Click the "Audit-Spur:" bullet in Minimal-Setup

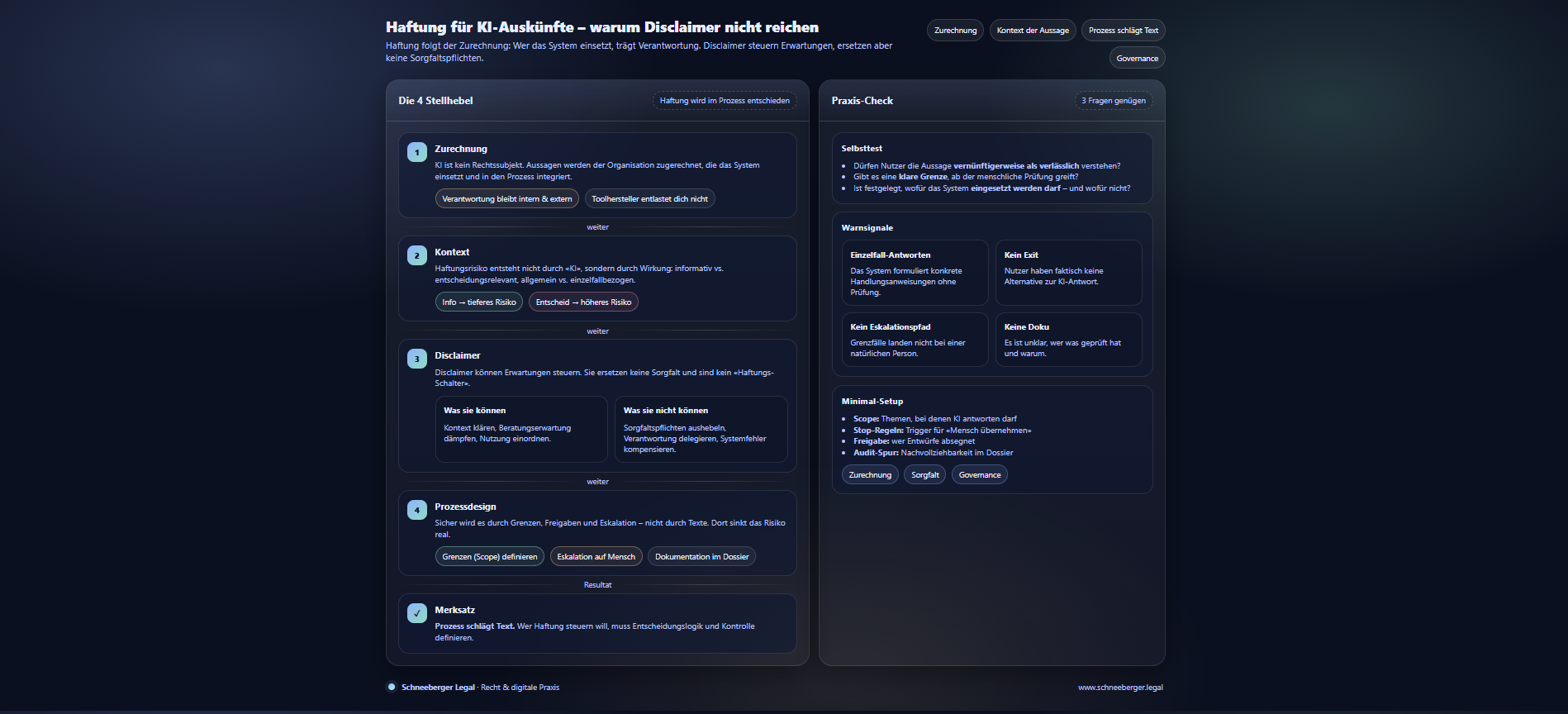(x=933, y=453)
